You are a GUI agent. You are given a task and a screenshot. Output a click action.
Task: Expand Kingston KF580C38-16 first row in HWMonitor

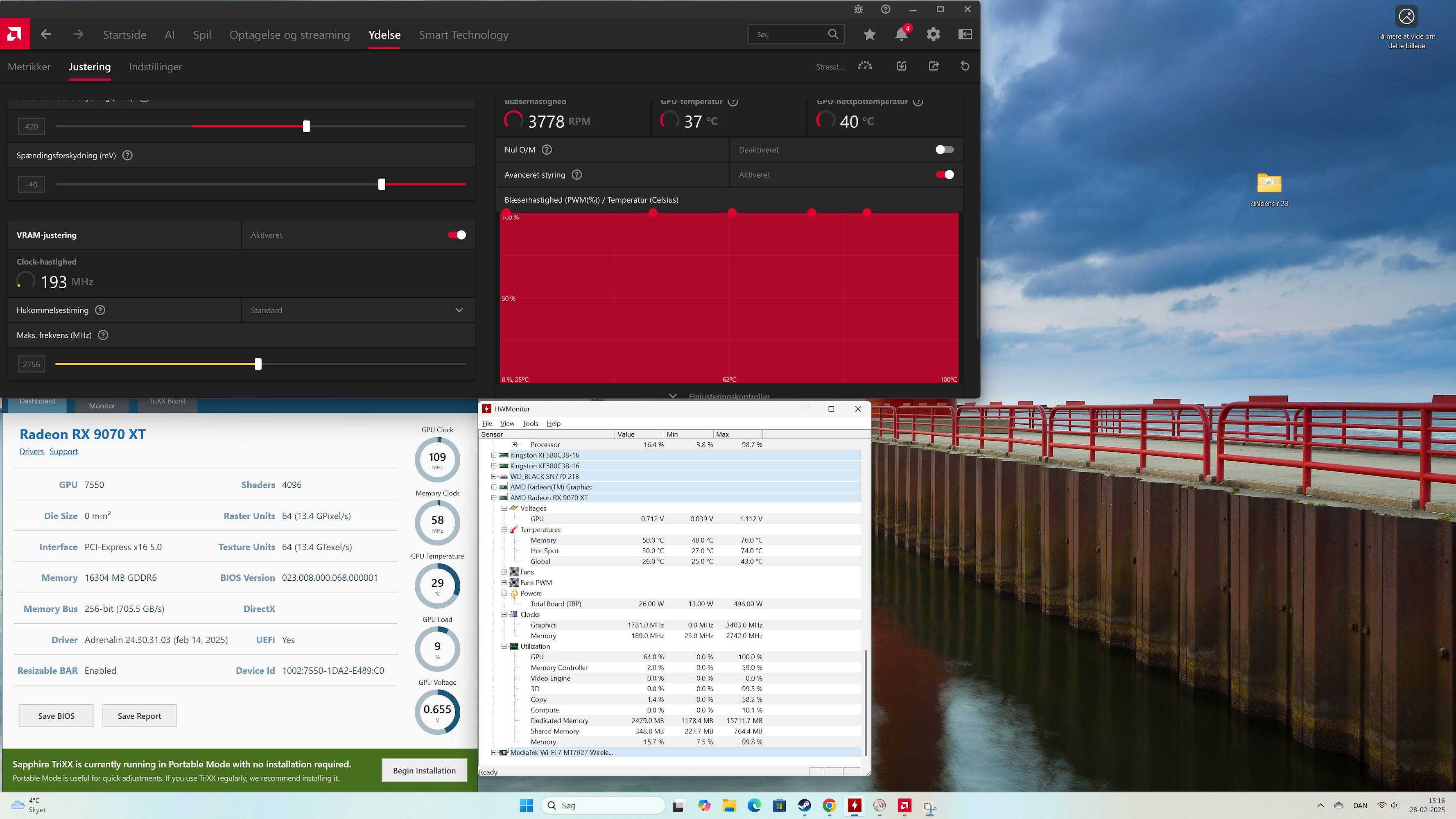[493, 455]
